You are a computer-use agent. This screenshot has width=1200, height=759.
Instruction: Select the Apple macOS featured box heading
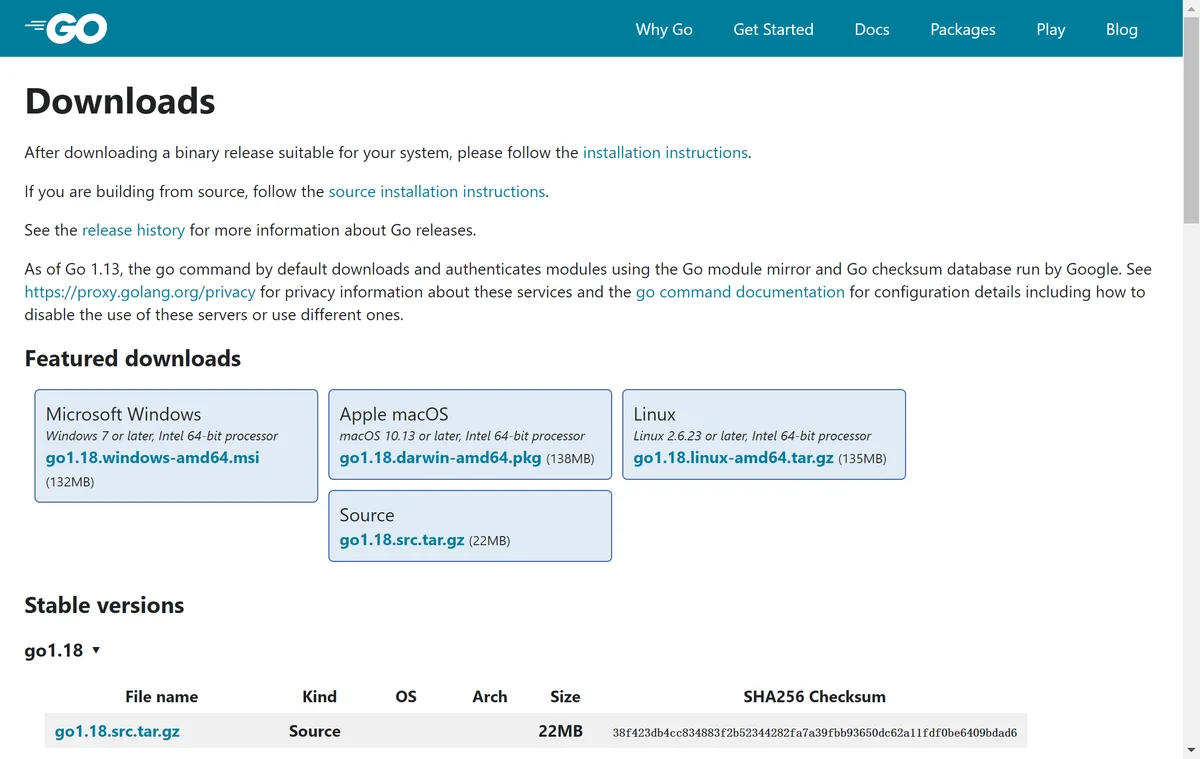[394, 414]
